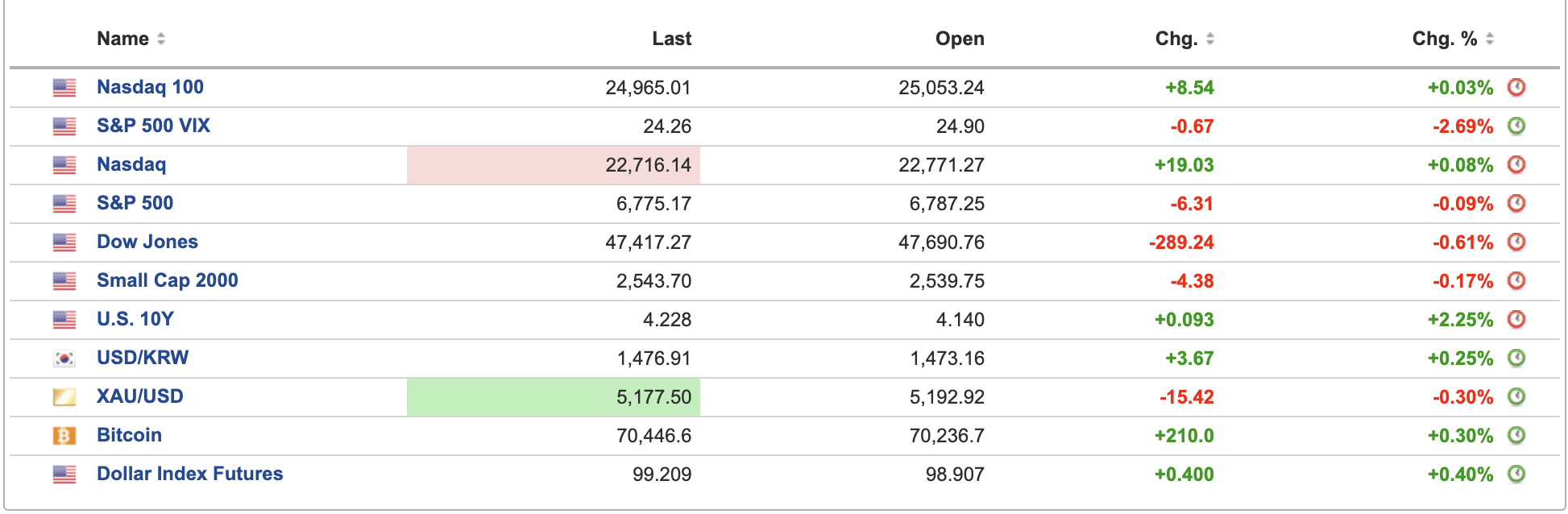Open the Nasdaq 100 link
The width and height of the screenshot is (1568, 514).
[150, 87]
